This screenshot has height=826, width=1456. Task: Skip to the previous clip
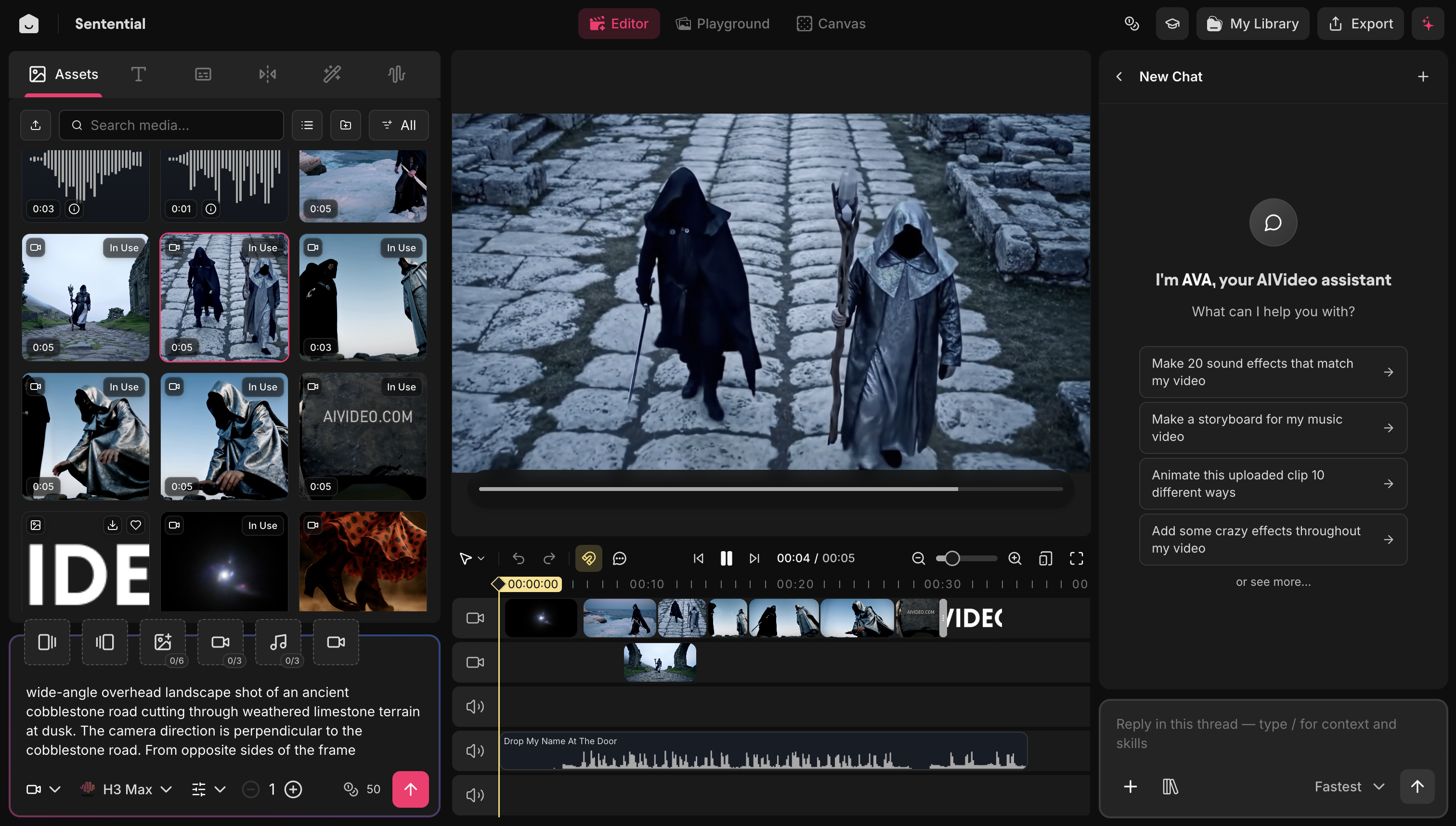699,558
